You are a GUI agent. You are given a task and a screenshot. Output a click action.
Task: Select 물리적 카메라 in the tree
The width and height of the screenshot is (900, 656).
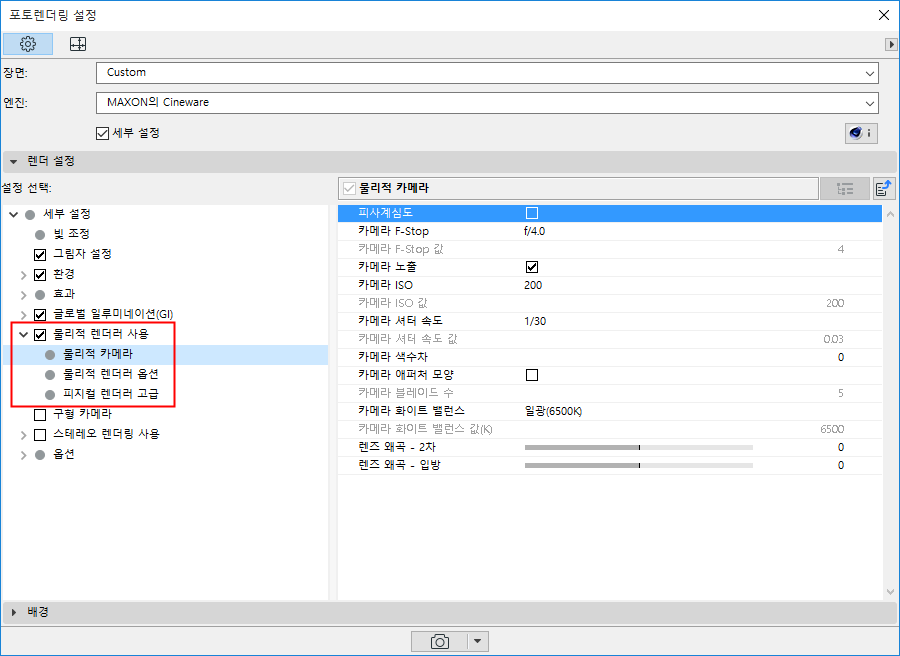pyautogui.click(x=98, y=354)
